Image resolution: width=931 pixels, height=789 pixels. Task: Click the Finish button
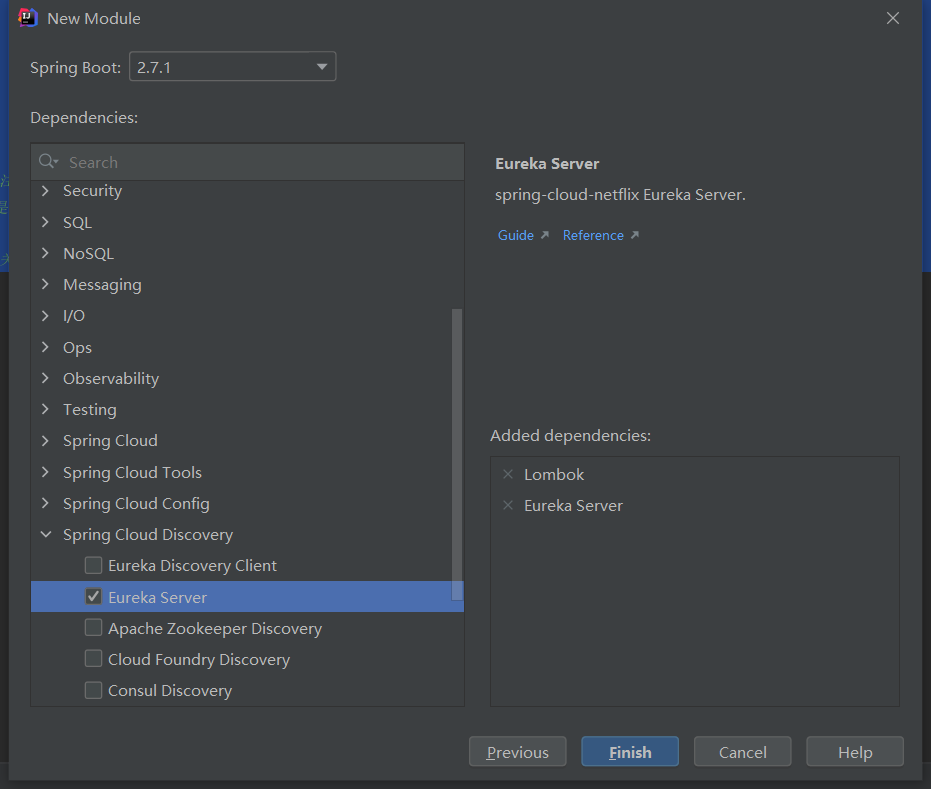[x=630, y=752]
